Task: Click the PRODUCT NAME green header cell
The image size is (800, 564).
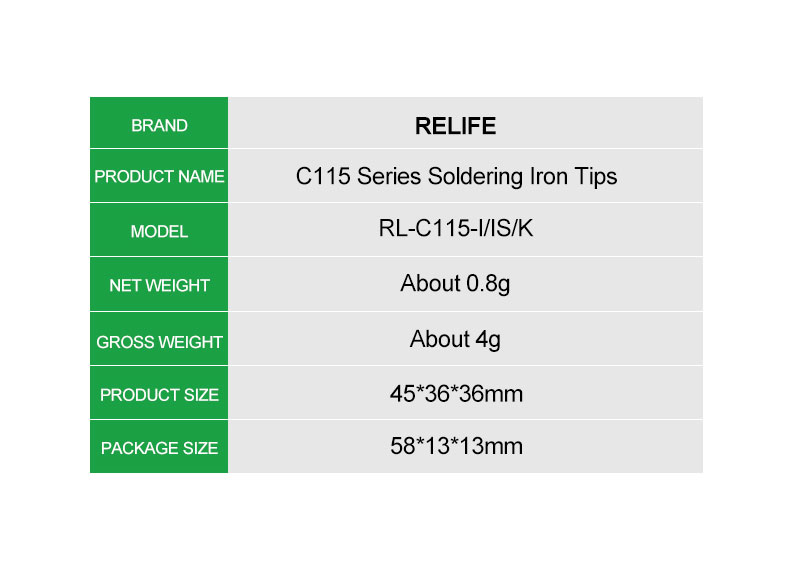Action: point(159,176)
